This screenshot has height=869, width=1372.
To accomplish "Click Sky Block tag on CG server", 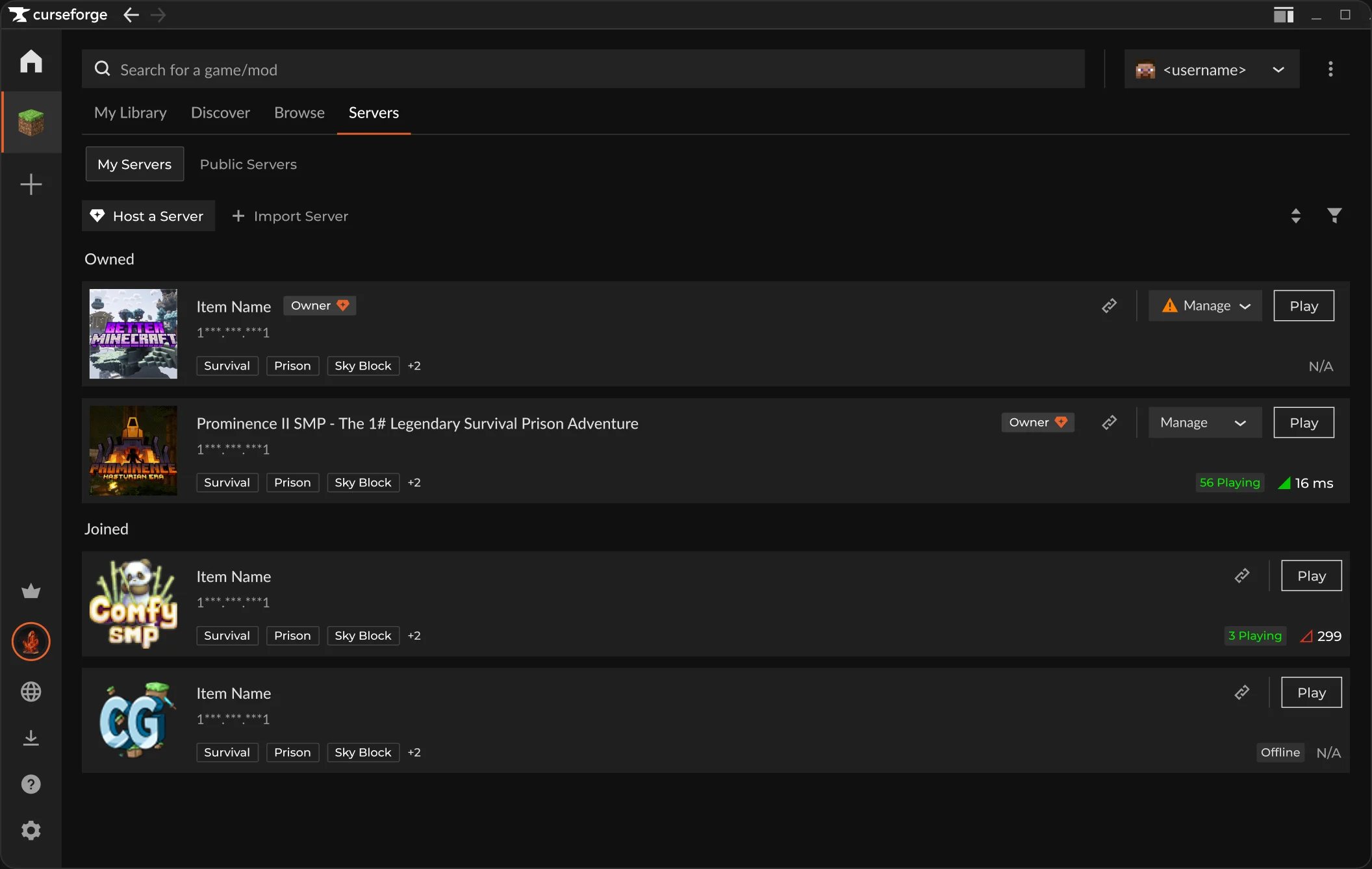I will pyautogui.click(x=362, y=753).
